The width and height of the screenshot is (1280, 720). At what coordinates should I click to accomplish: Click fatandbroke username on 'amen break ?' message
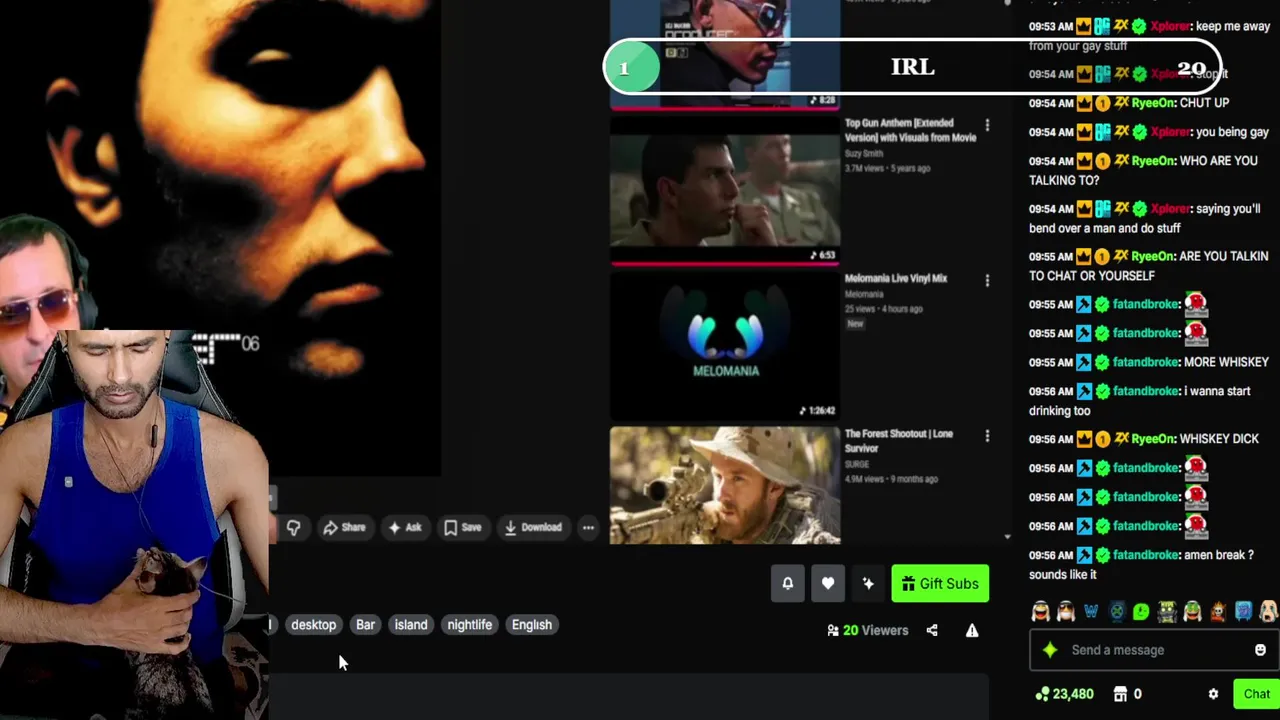(x=1146, y=555)
